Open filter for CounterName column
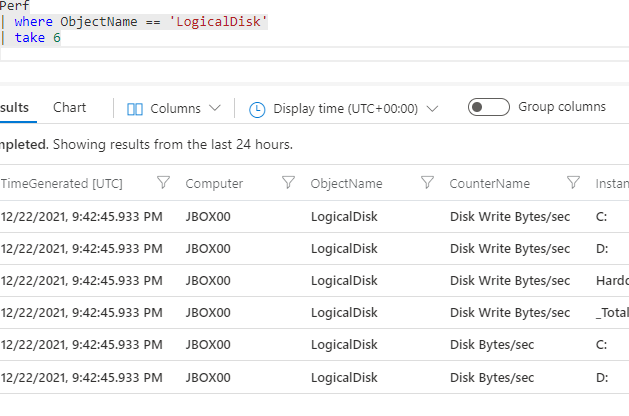 pos(574,183)
